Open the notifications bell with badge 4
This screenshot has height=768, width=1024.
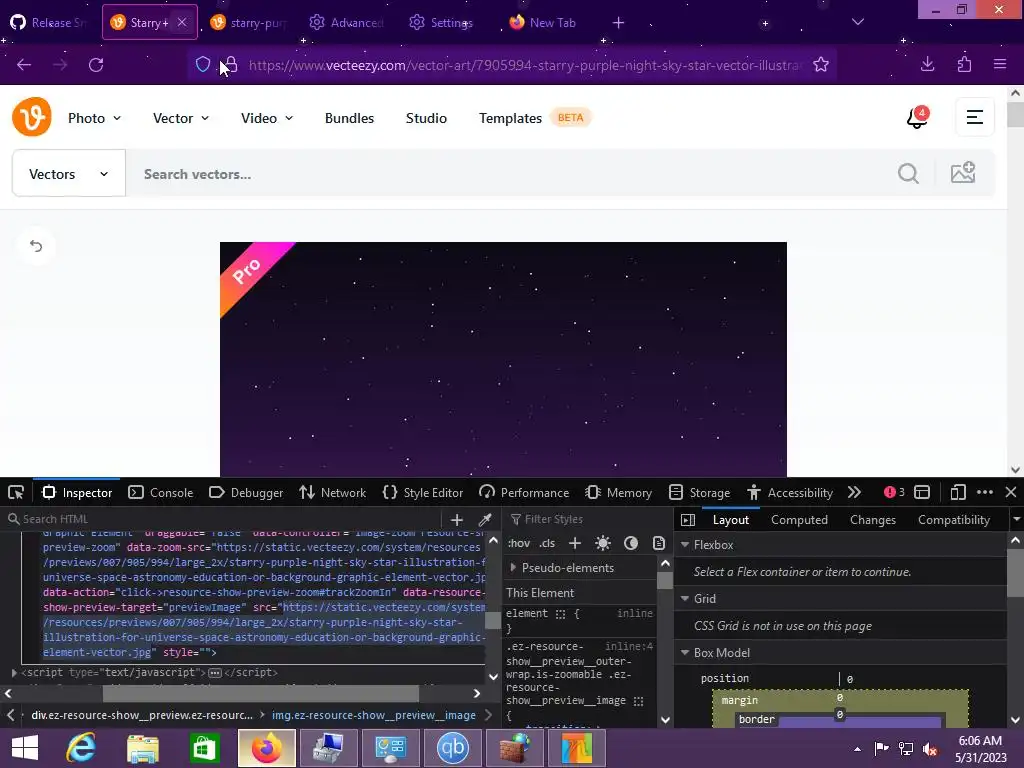pyautogui.click(x=918, y=117)
